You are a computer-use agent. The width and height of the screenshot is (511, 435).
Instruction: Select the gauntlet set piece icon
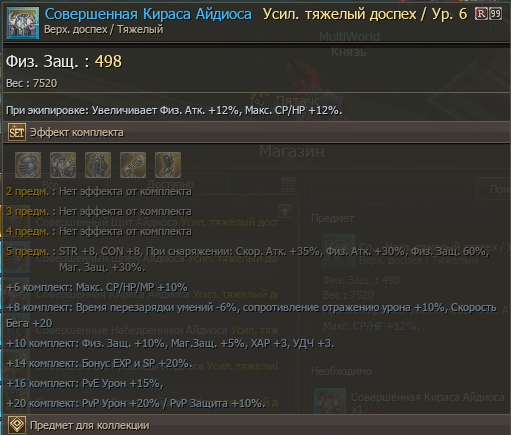click(133, 165)
